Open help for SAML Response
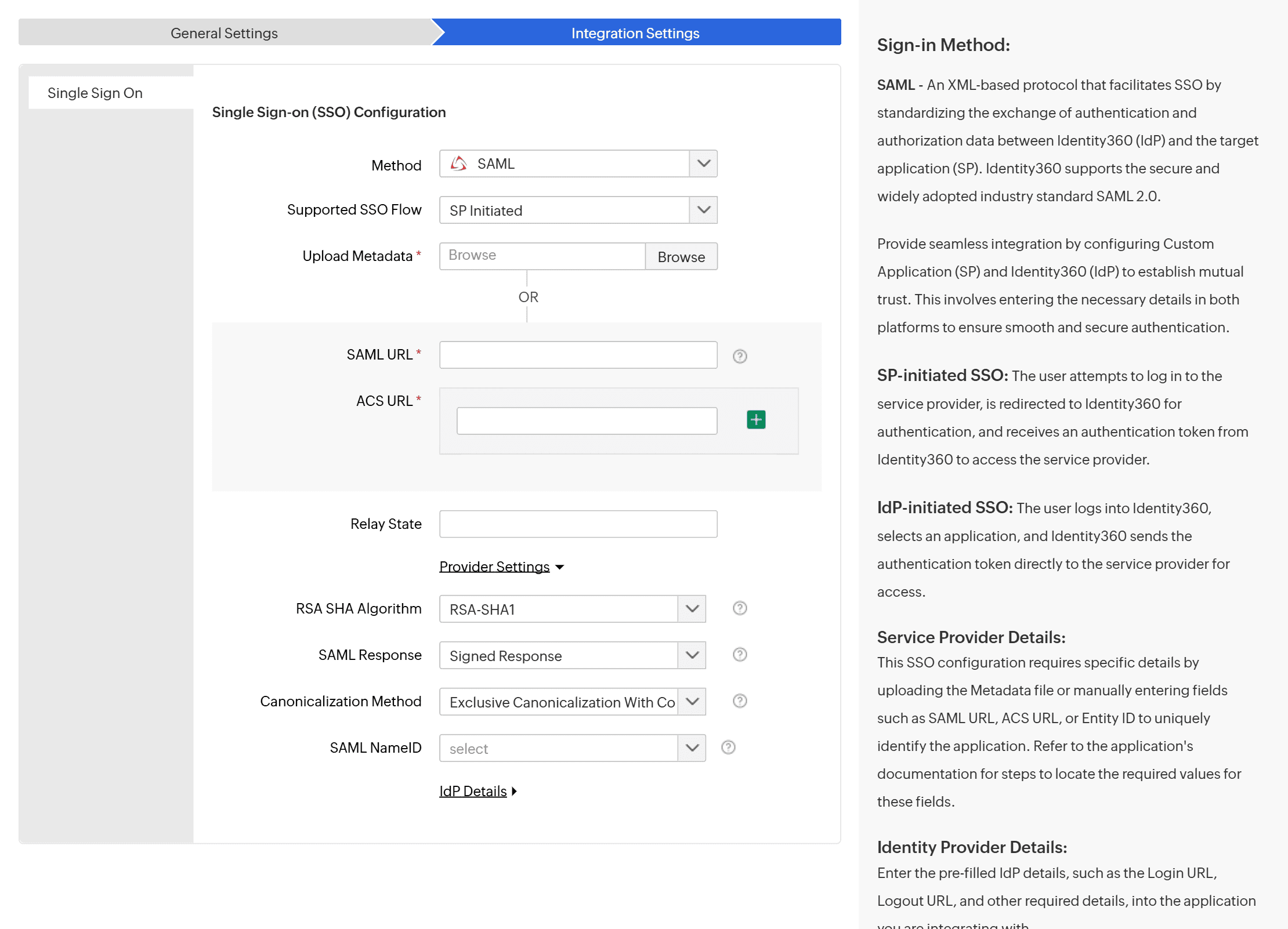1288x929 pixels. click(740, 655)
